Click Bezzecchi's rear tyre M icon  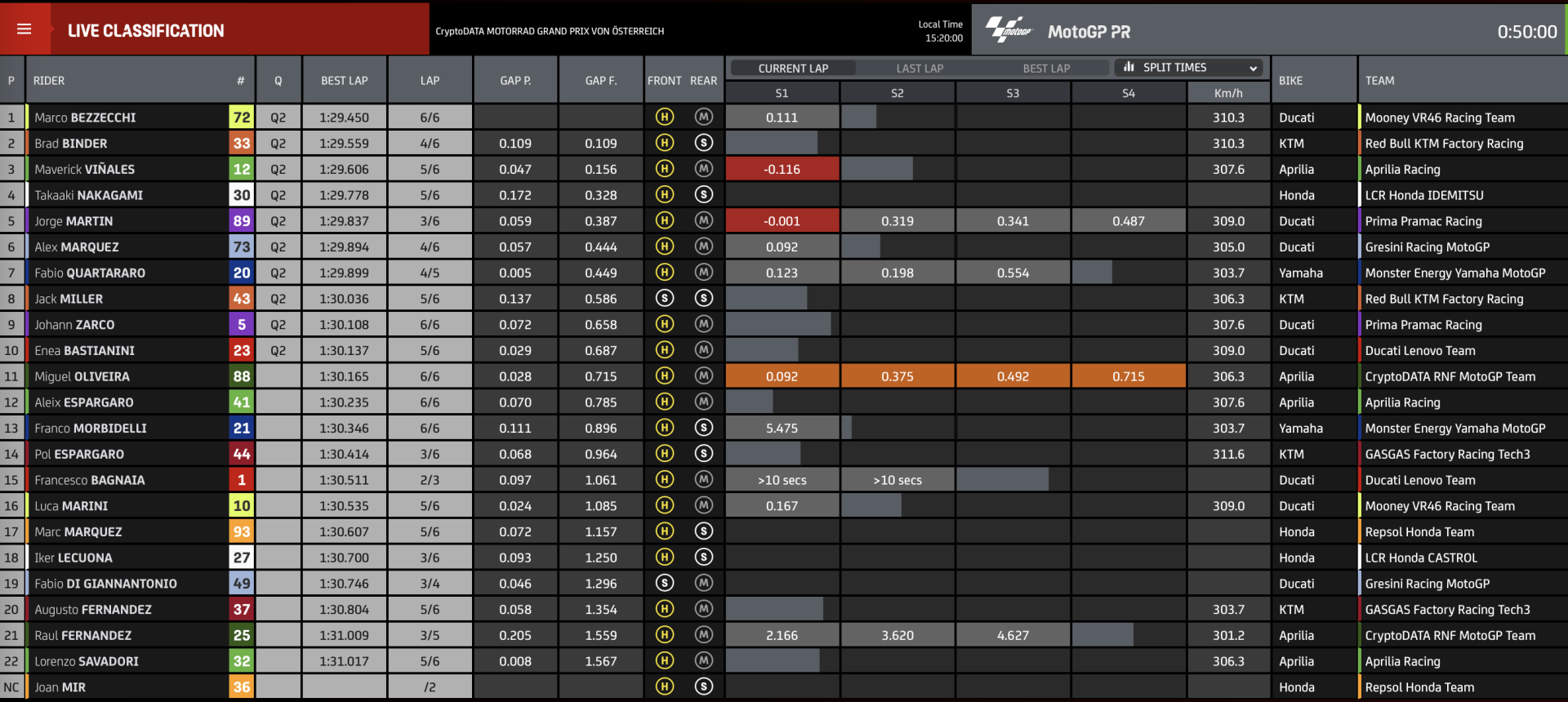(704, 117)
